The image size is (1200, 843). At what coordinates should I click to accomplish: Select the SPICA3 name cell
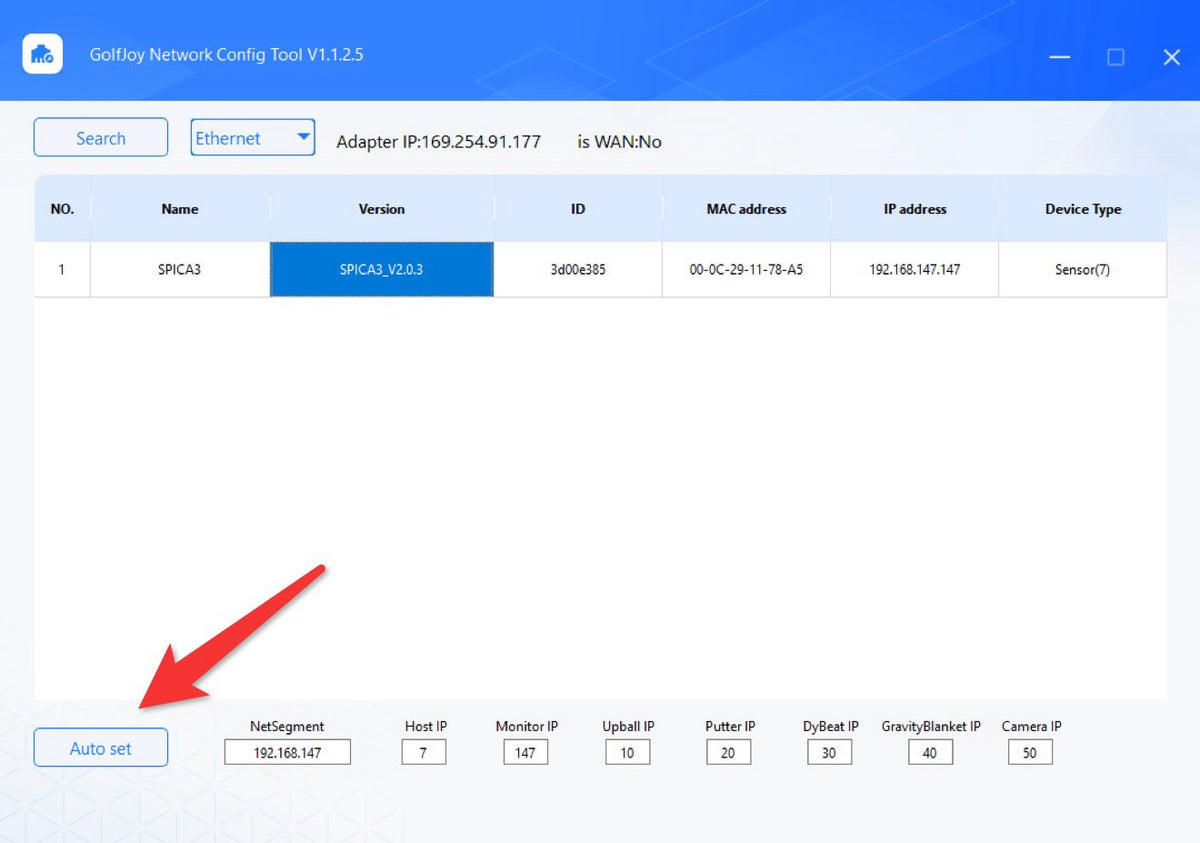tap(180, 269)
